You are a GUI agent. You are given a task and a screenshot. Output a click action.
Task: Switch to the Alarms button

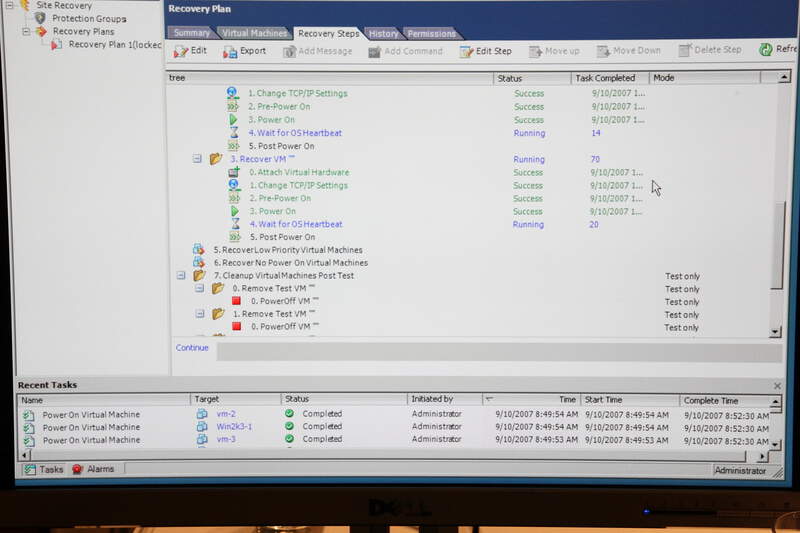click(x=93, y=469)
